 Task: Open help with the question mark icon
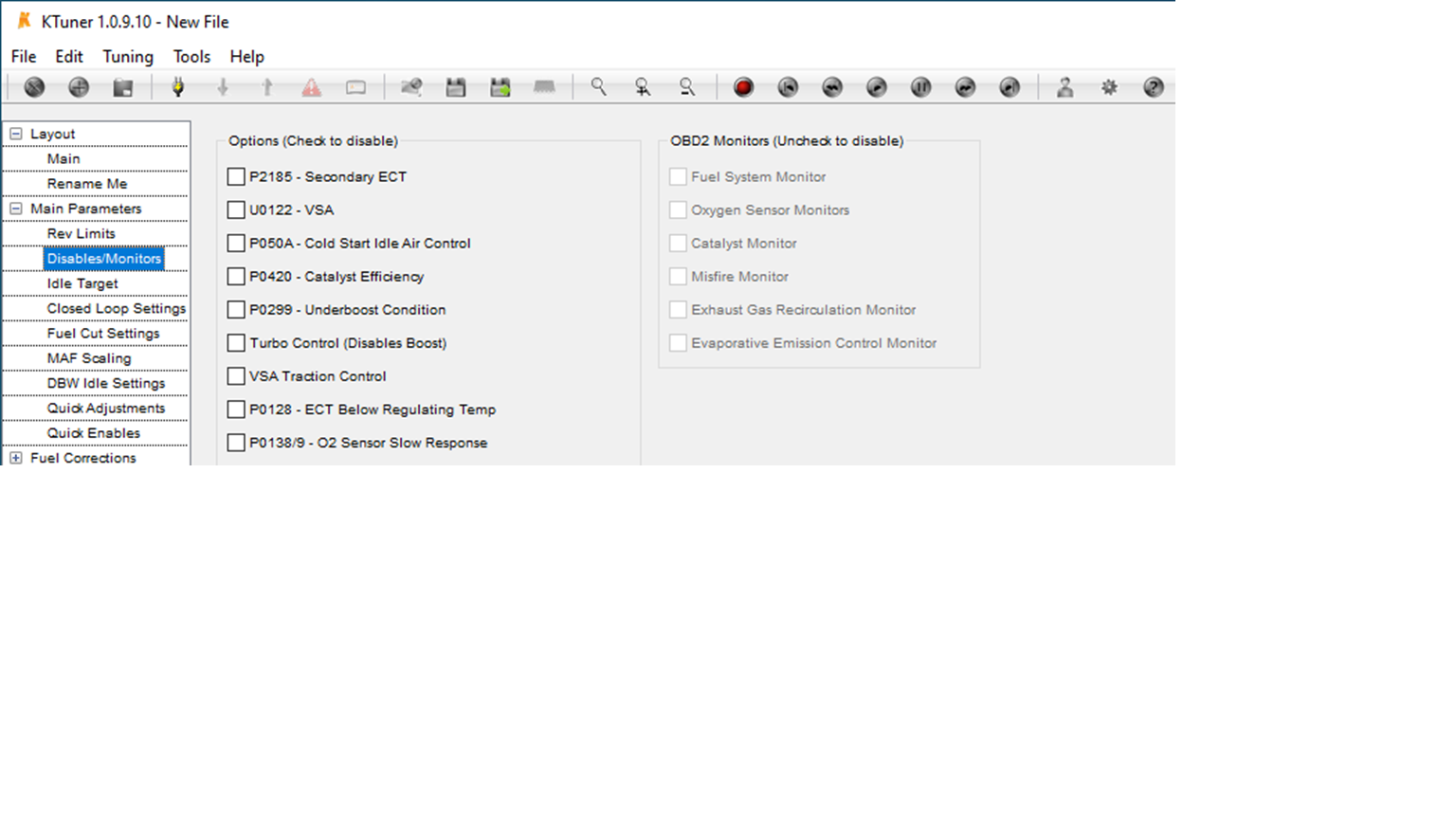point(1154,87)
